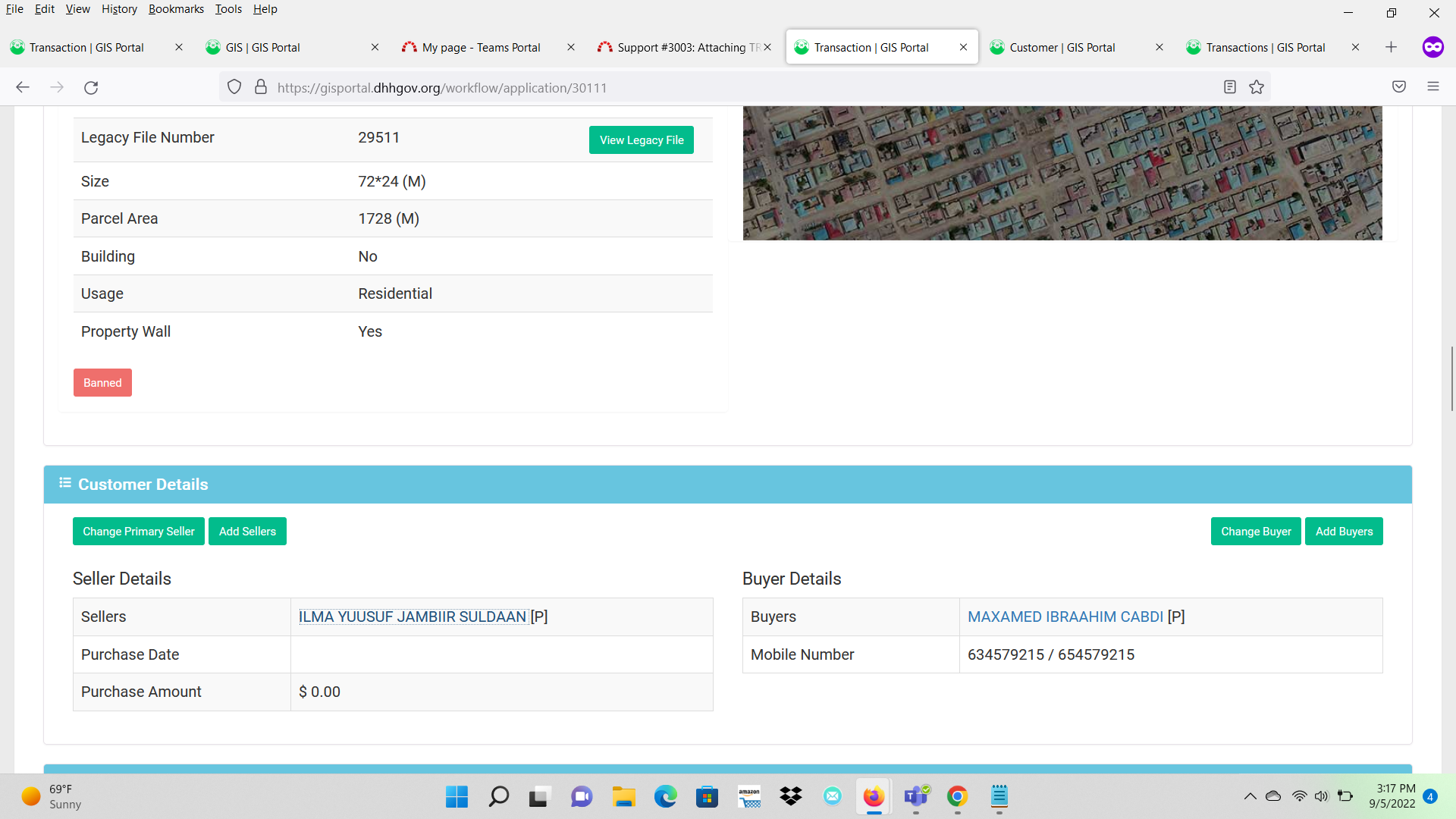Open the Bookmarks menu

point(176,9)
